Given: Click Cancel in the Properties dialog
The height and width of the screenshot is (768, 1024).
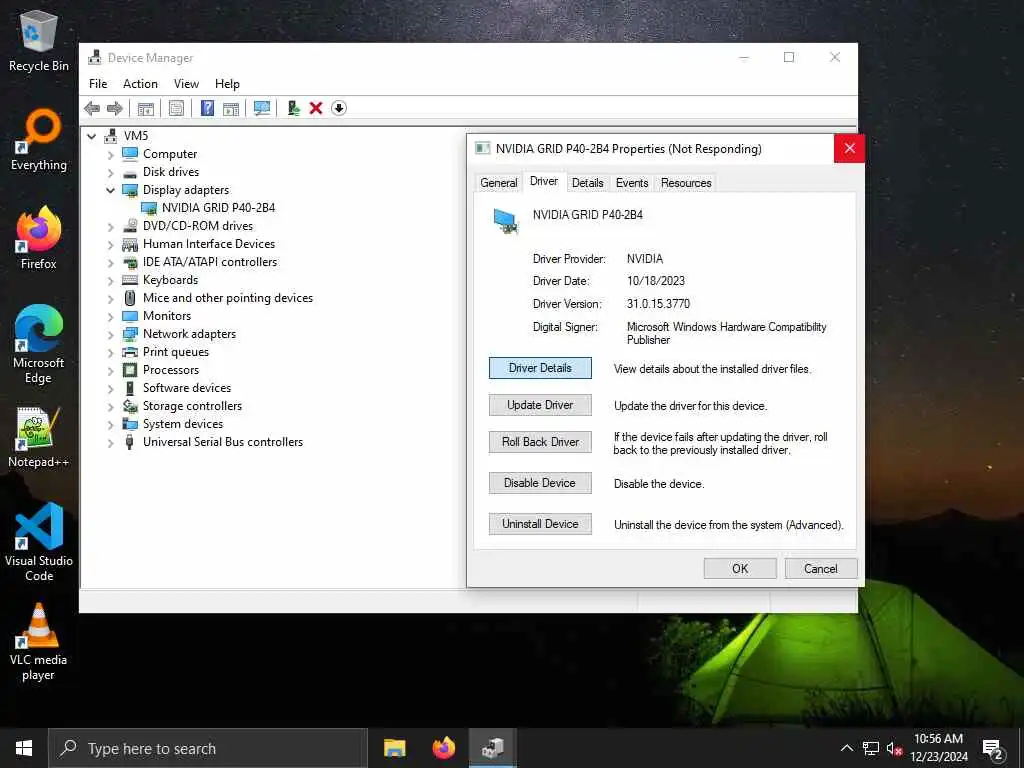Looking at the screenshot, I should tap(821, 569).
